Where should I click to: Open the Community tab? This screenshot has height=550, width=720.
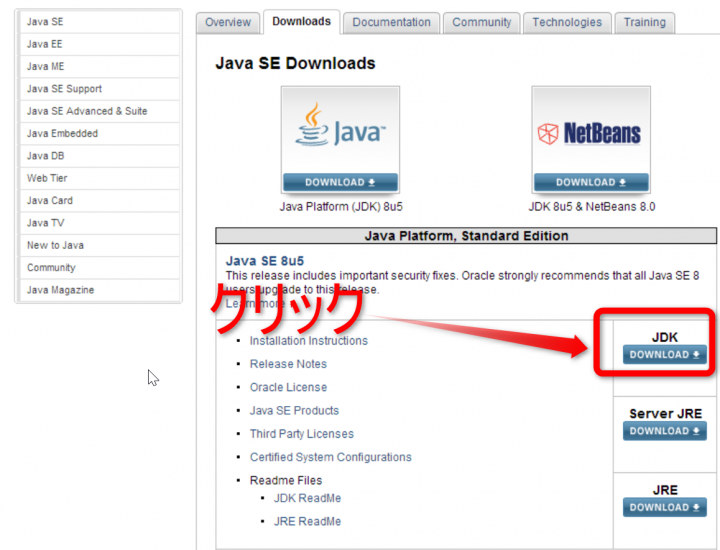click(482, 22)
